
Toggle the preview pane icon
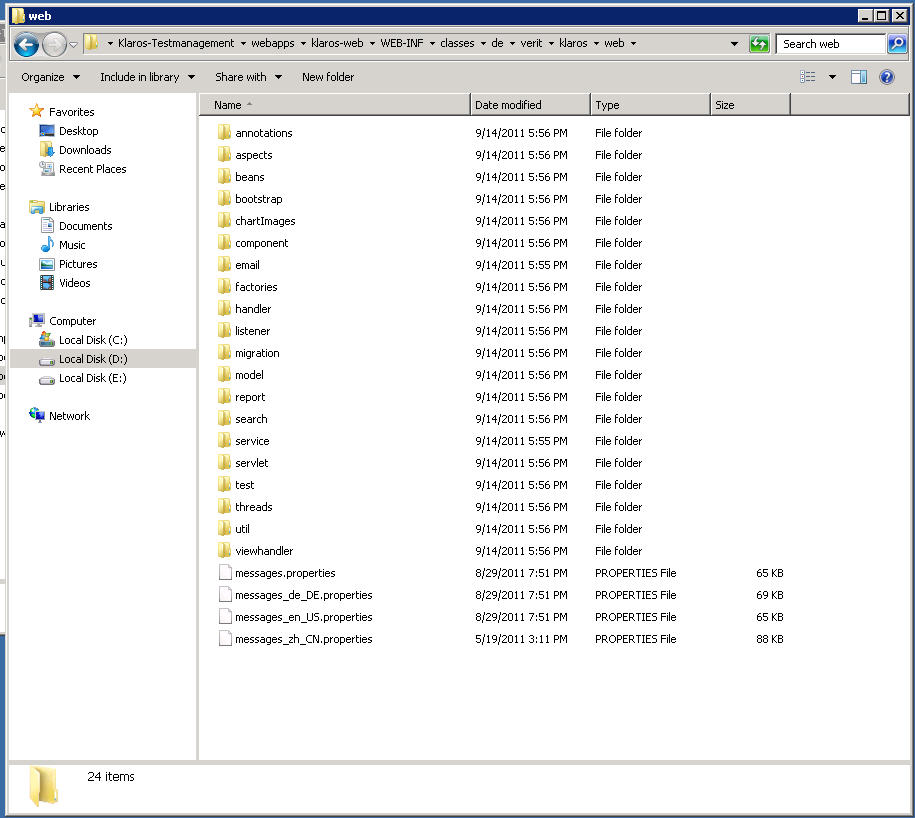click(858, 77)
